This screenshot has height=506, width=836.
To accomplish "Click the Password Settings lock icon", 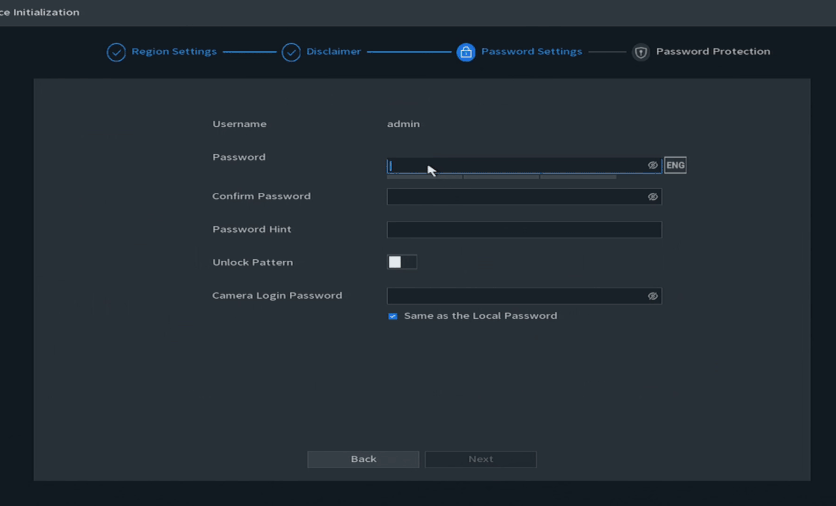I will pos(466,52).
